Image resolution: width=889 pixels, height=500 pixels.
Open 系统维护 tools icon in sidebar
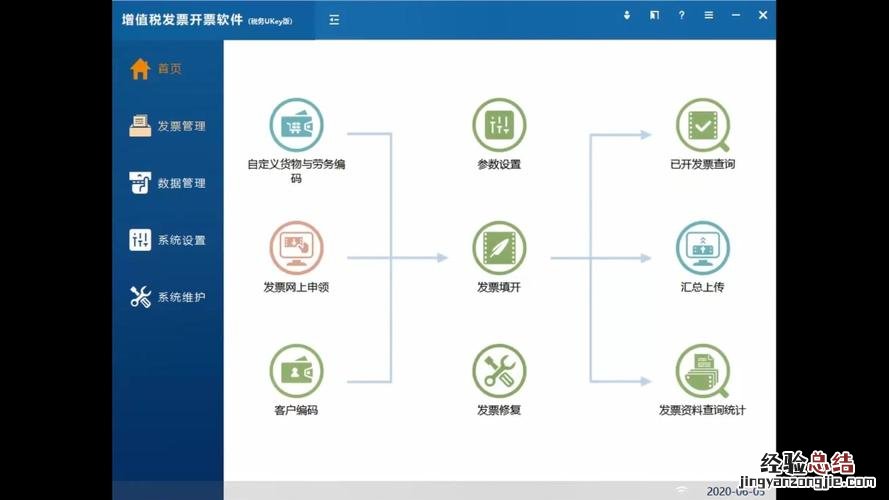(140, 296)
